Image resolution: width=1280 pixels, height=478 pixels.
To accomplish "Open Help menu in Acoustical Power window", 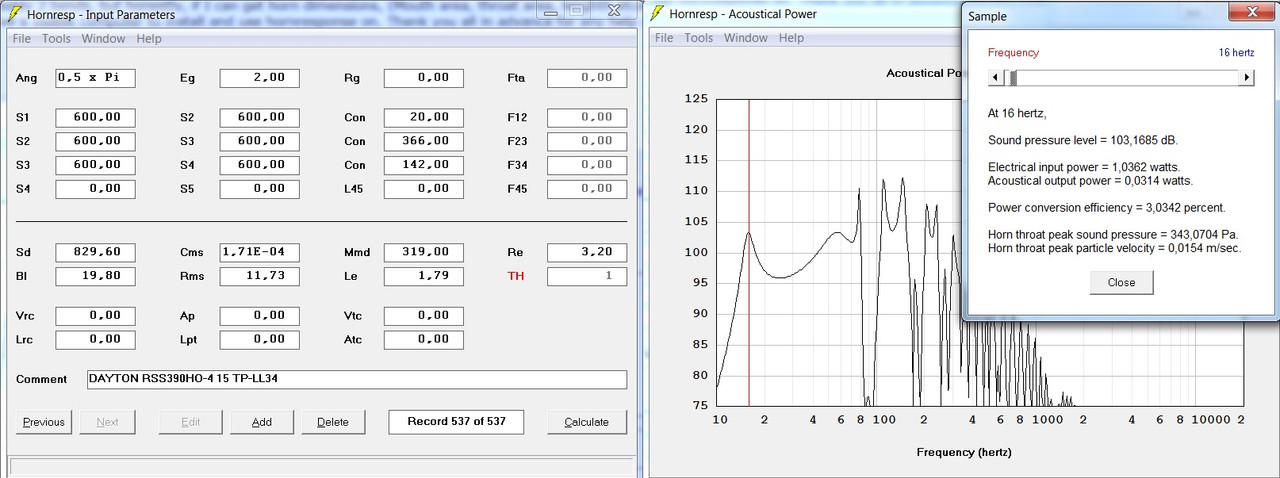I will click(x=791, y=38).
